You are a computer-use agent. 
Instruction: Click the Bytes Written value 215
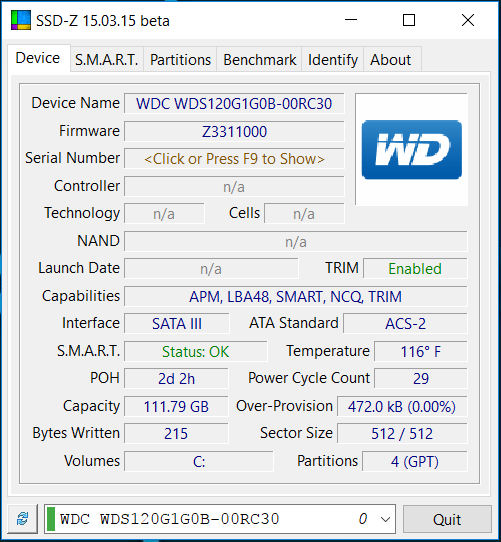(176, 433)
